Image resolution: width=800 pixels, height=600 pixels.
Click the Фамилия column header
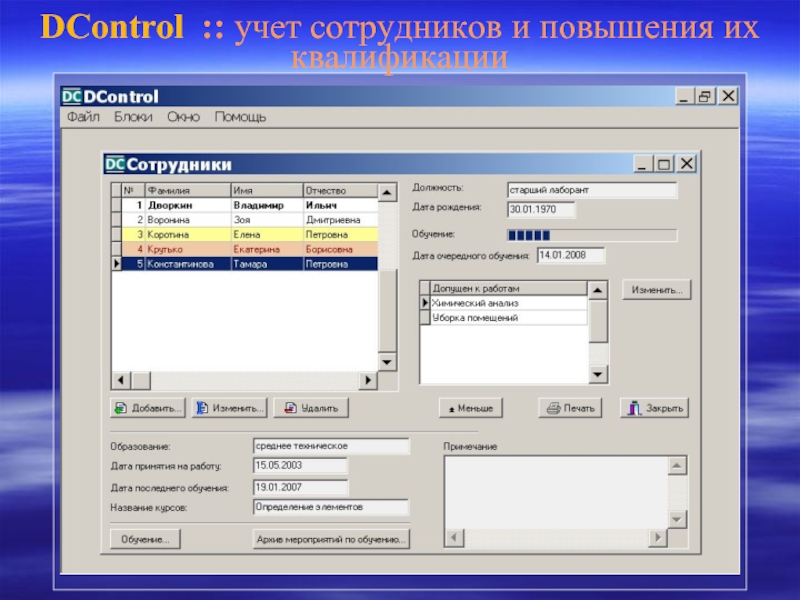point(188,190)
